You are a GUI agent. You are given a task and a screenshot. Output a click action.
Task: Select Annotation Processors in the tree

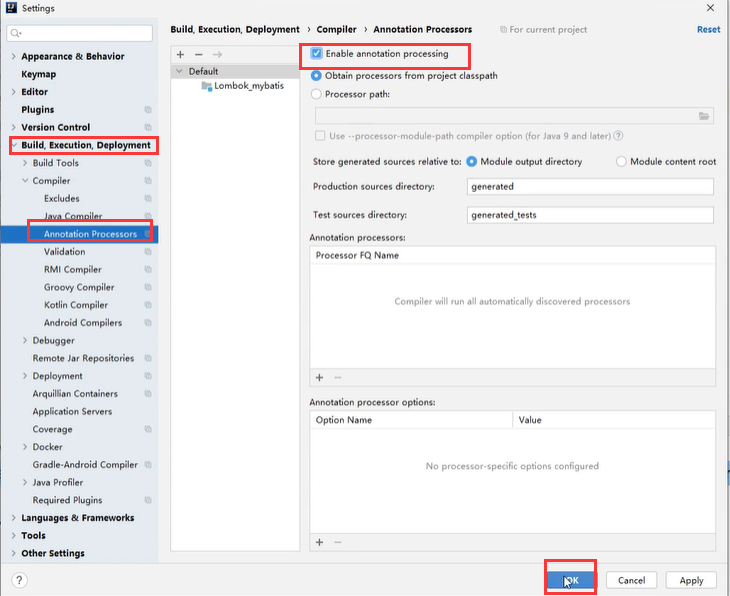pos(90,234)
